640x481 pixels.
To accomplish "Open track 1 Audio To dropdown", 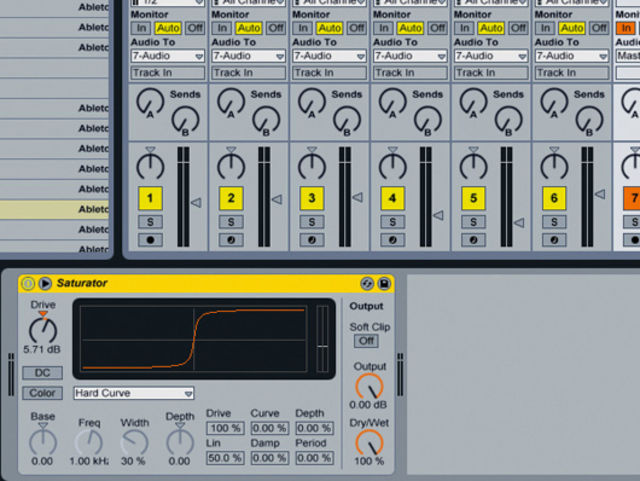I will 168,56.
